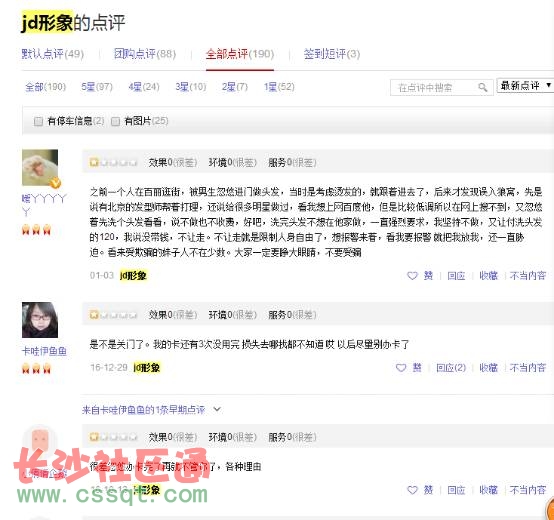Click the search magnifier icon in review search
Viewport: 554px width, 520px height.
[483, 87]
